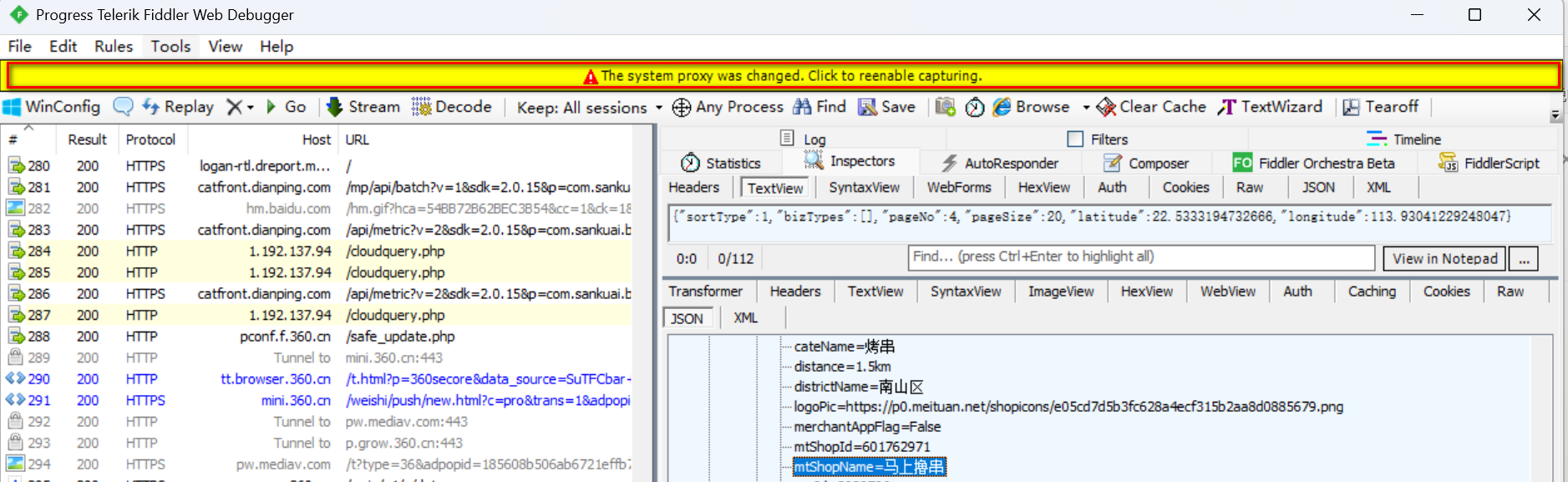Select session 282 hm.baidu.com
Viewport: 1568px width, 482px height.
(x=317, y=209)
